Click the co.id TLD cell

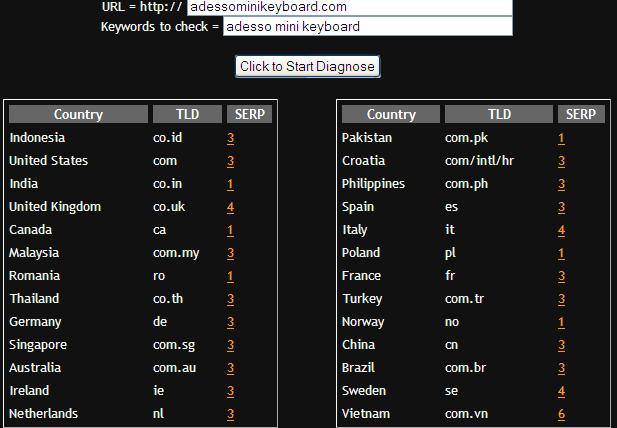pyautogui.click(x=168, y=138)
